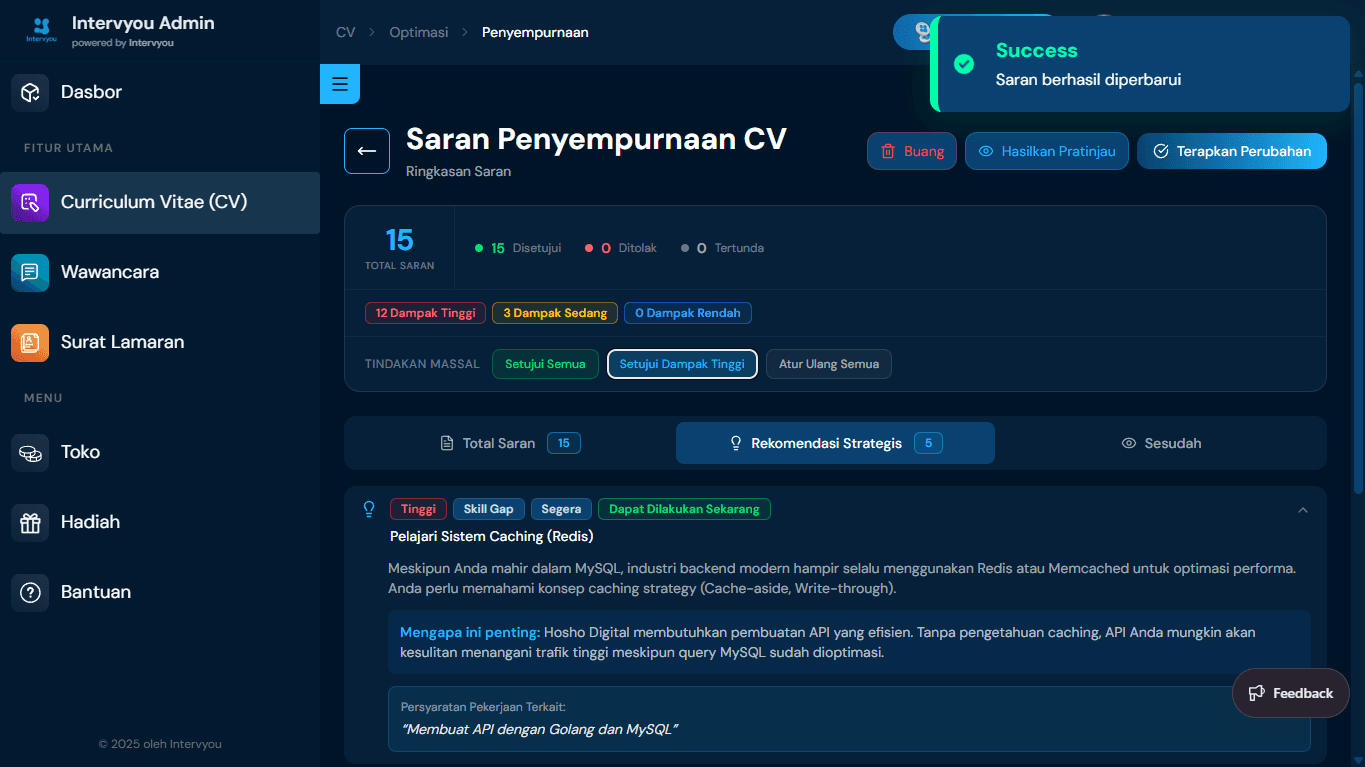
Task: Open the hamburger menu toggle
Action: (x=340, y=84)
